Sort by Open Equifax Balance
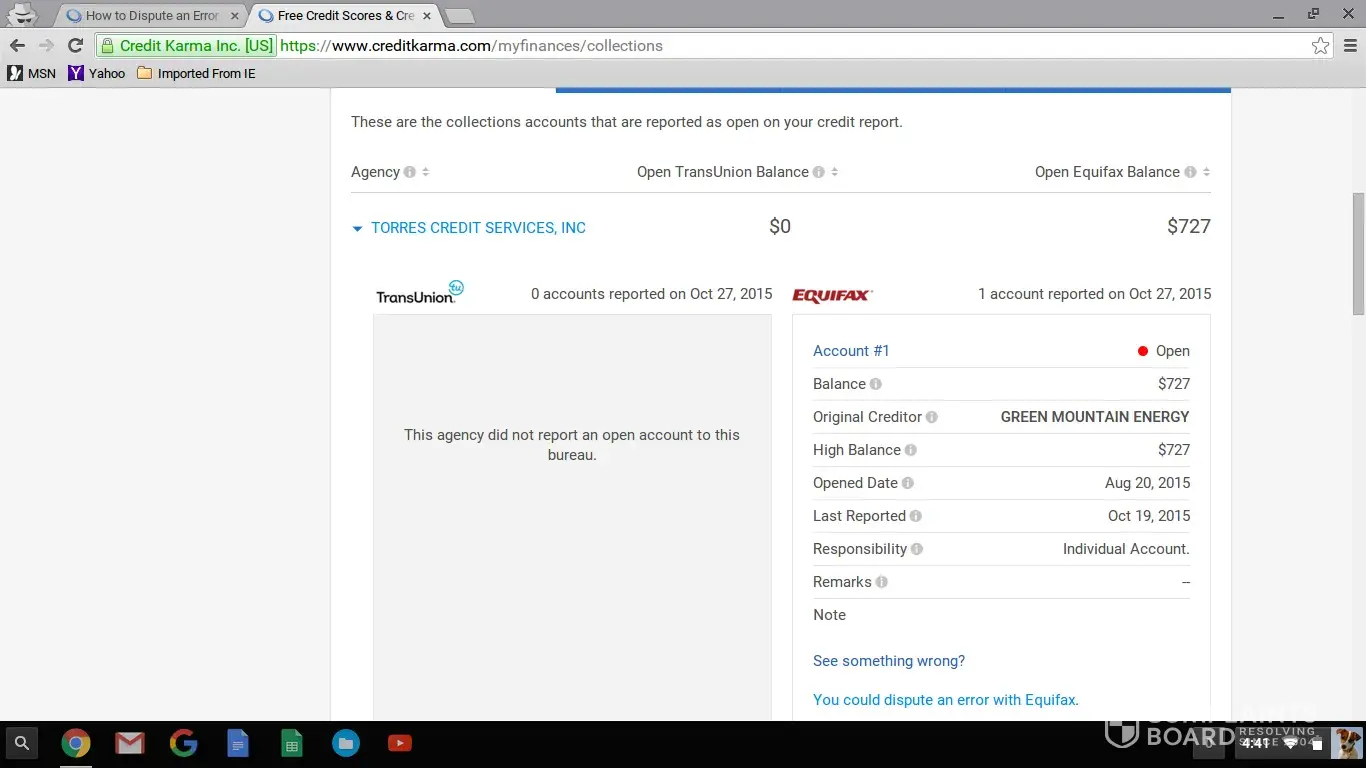 coord(1206,172)
